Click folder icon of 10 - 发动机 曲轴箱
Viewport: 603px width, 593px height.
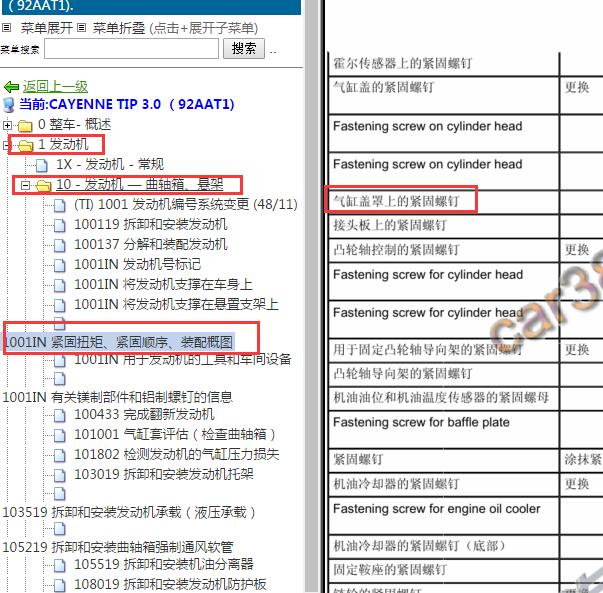pos(43,186)
